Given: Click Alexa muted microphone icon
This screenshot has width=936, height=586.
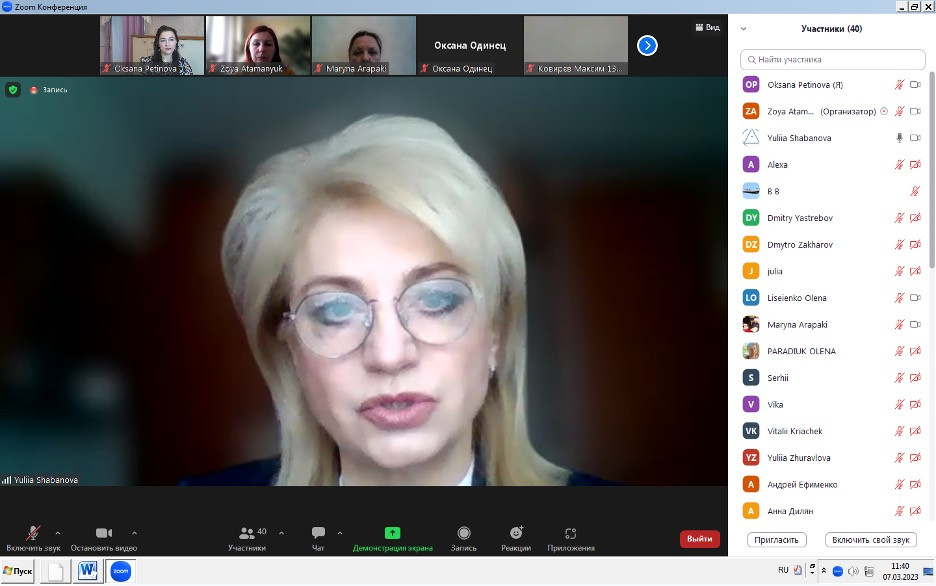Looking at the screenshot, I should tap(899, 165).
